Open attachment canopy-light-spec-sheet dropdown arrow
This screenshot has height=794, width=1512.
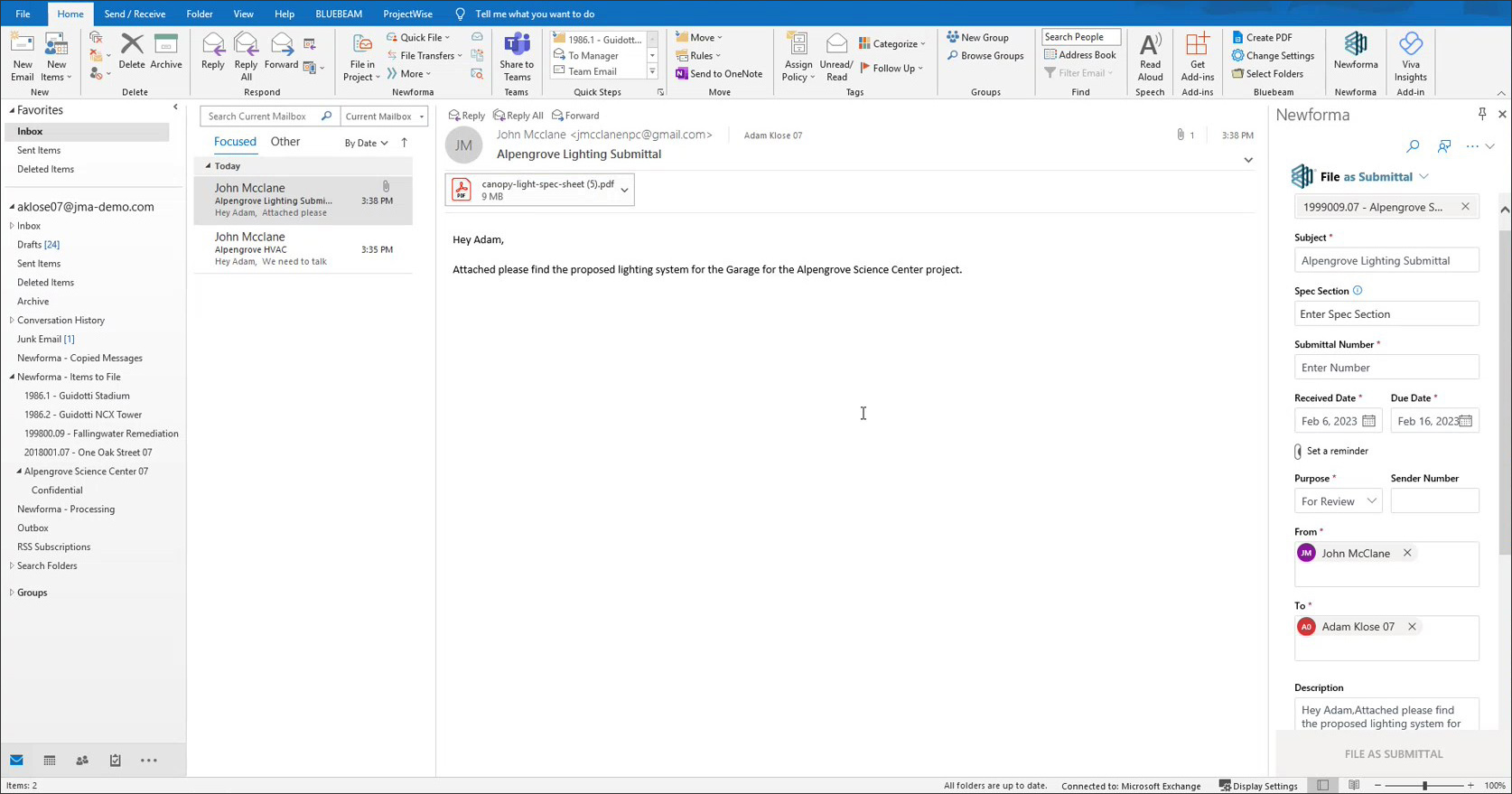(624, 190)
